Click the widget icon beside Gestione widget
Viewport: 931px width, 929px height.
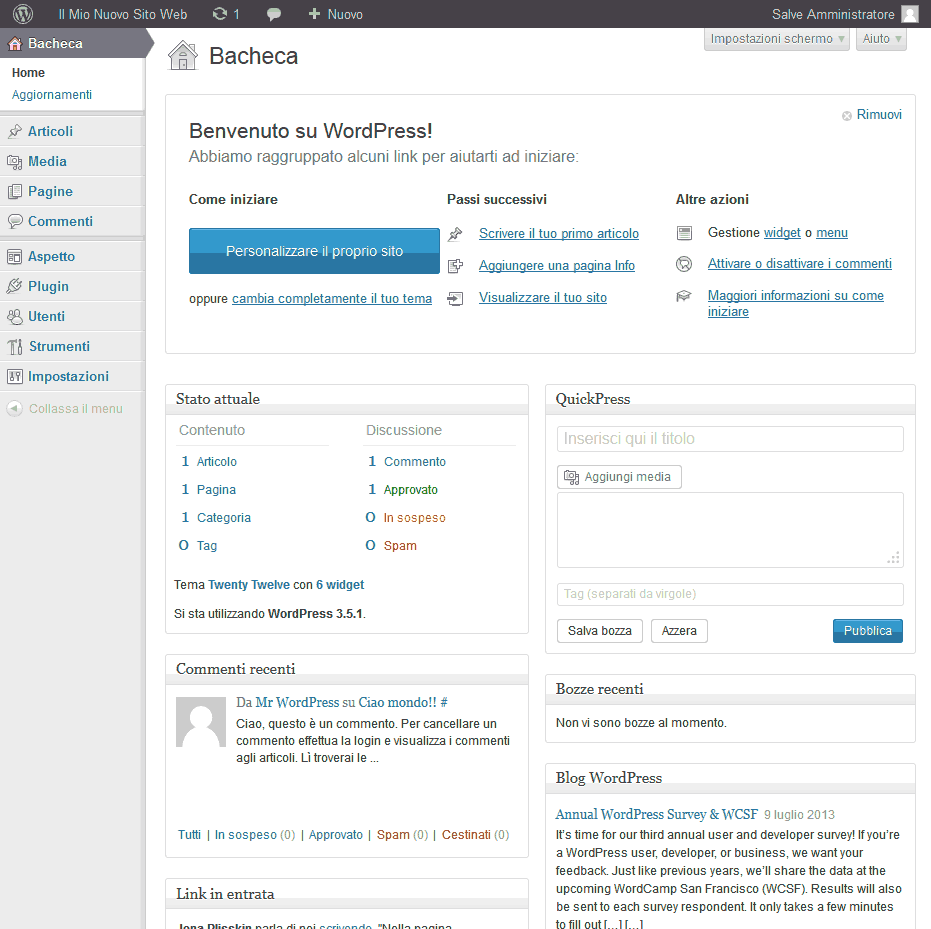tap(684, 233)
